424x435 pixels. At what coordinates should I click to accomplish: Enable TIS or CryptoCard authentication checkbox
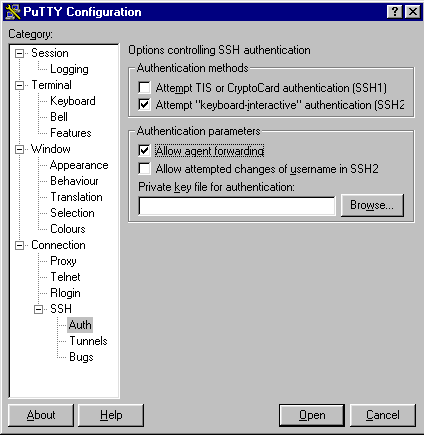click(144, 88)
